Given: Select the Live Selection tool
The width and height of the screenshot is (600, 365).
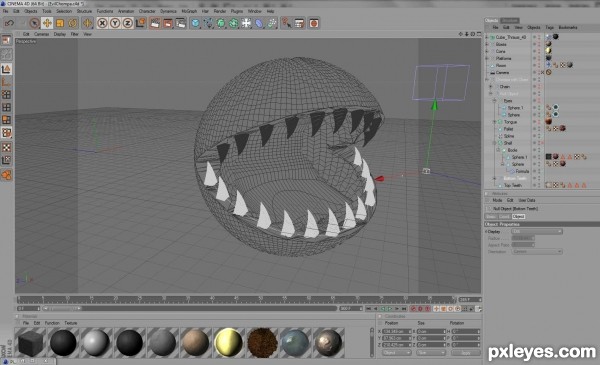Looking at the screenshot, I should coord(34,23).
